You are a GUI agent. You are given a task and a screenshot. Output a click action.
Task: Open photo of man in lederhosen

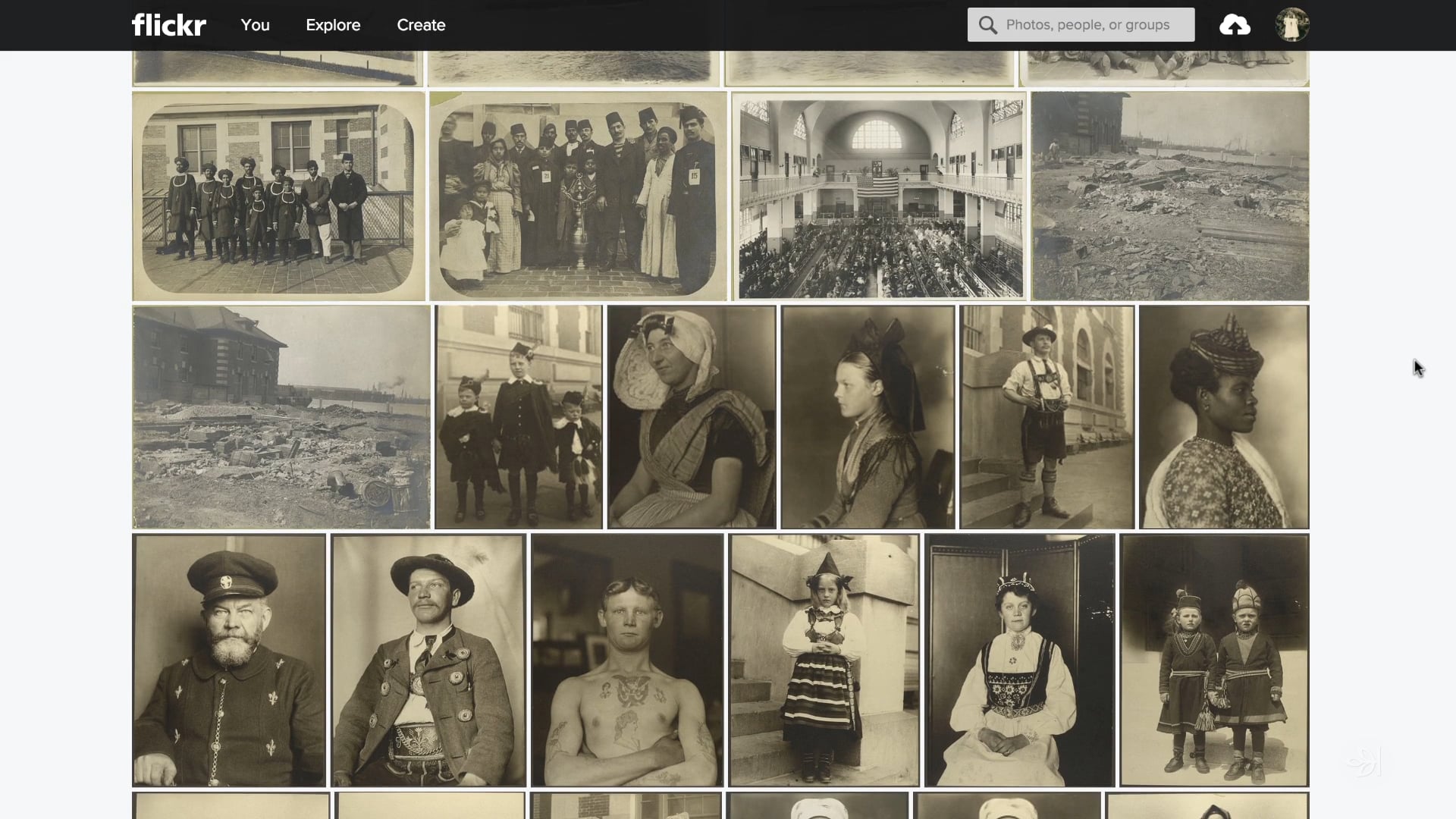click(x=1046, y=417)
